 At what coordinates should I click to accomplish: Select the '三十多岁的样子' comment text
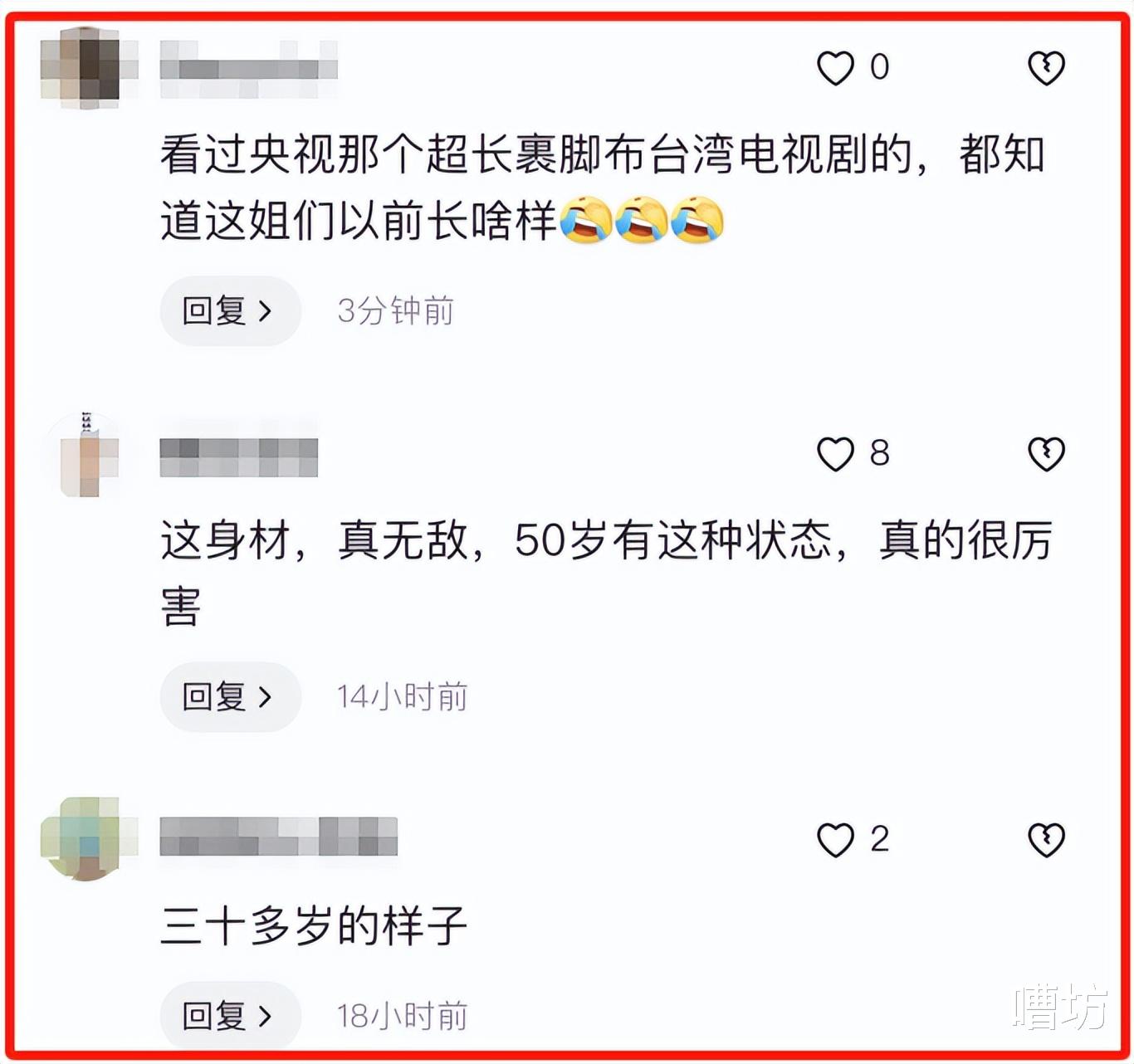314,926
